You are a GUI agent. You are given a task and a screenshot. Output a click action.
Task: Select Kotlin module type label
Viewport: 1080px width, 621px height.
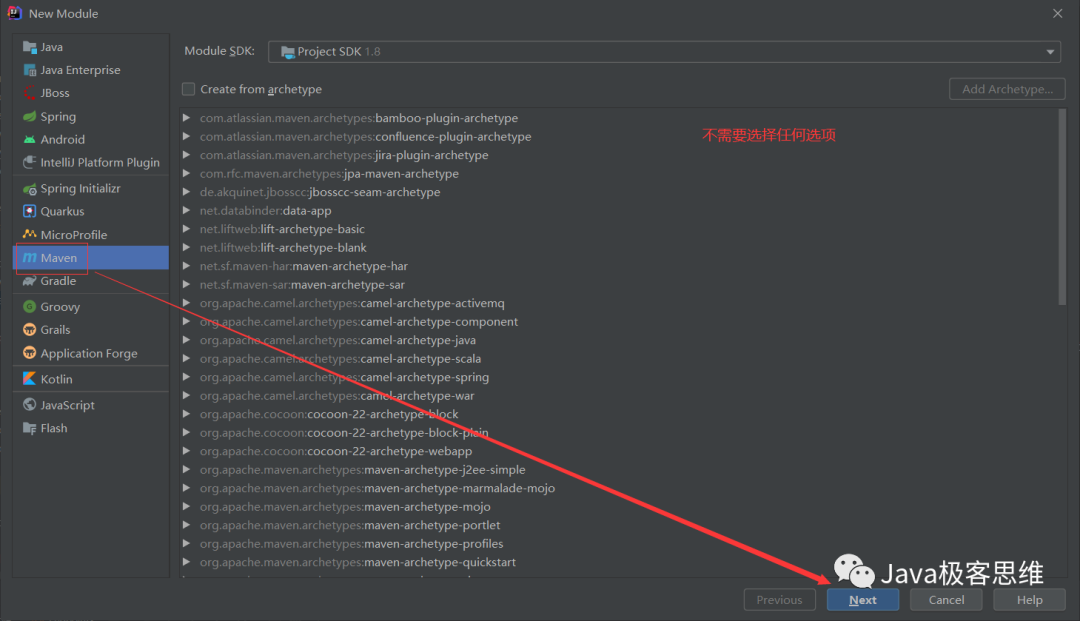click(x=56, y=379)
